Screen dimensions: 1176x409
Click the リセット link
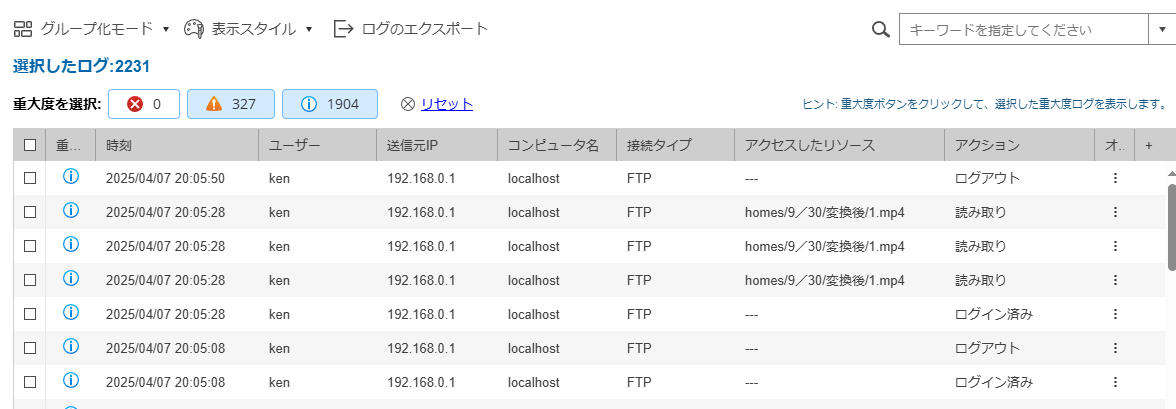click(447, 104)
